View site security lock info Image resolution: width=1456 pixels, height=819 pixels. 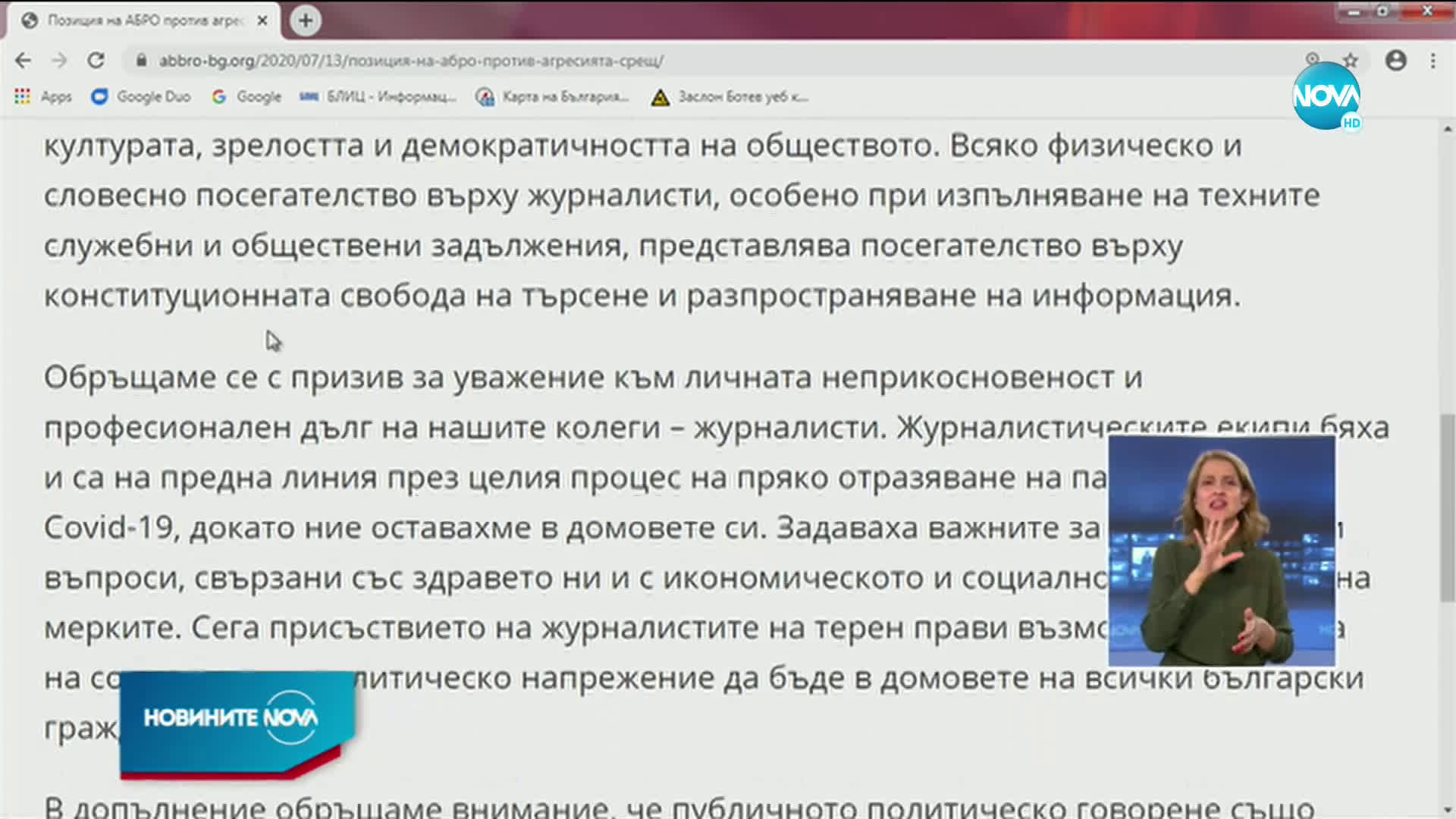(141, 61)
